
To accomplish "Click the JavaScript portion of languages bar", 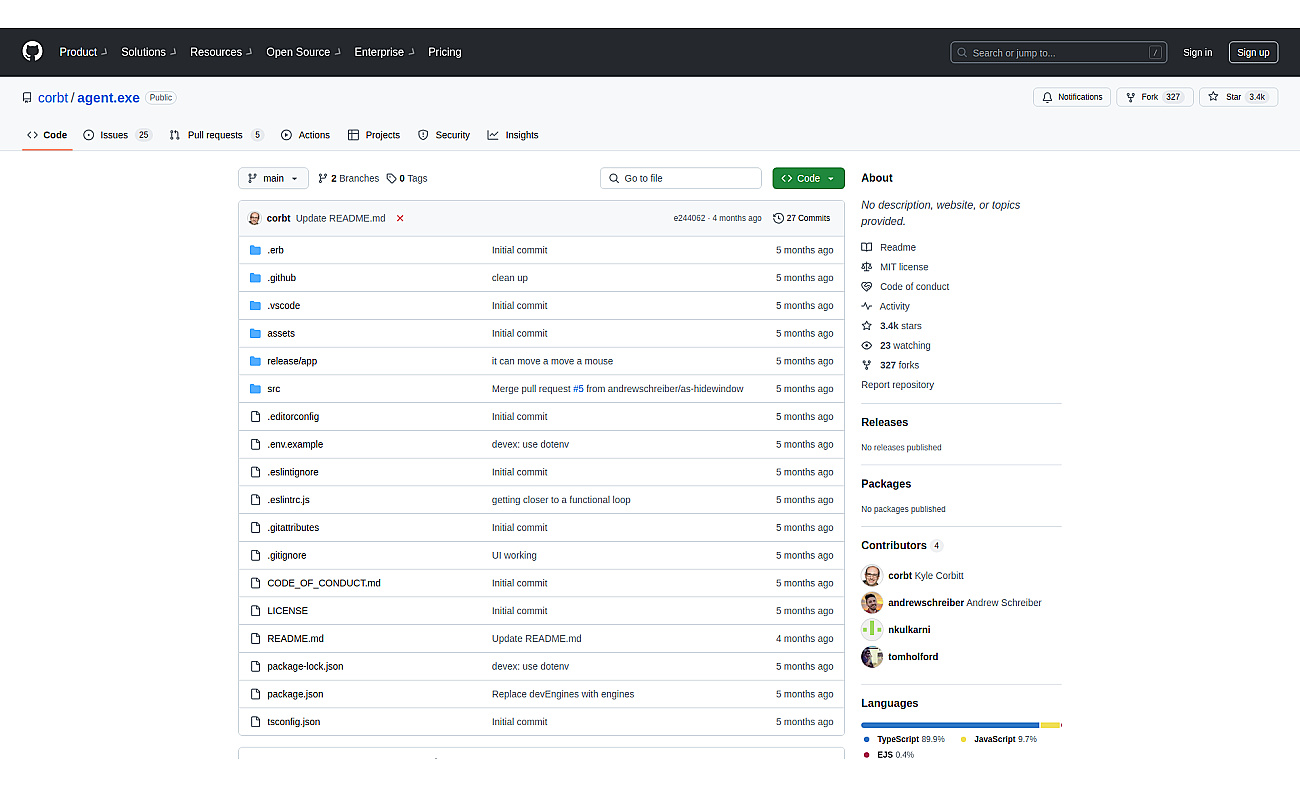I will (1050, 725).
